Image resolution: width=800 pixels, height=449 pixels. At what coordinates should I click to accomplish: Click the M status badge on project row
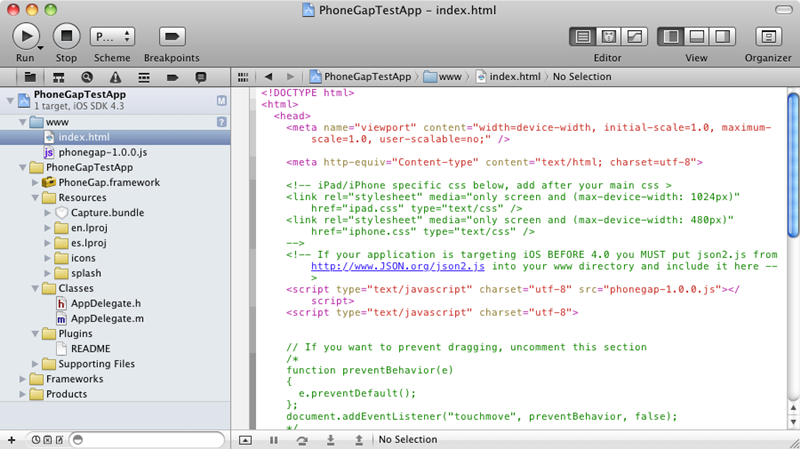[221, 101]
